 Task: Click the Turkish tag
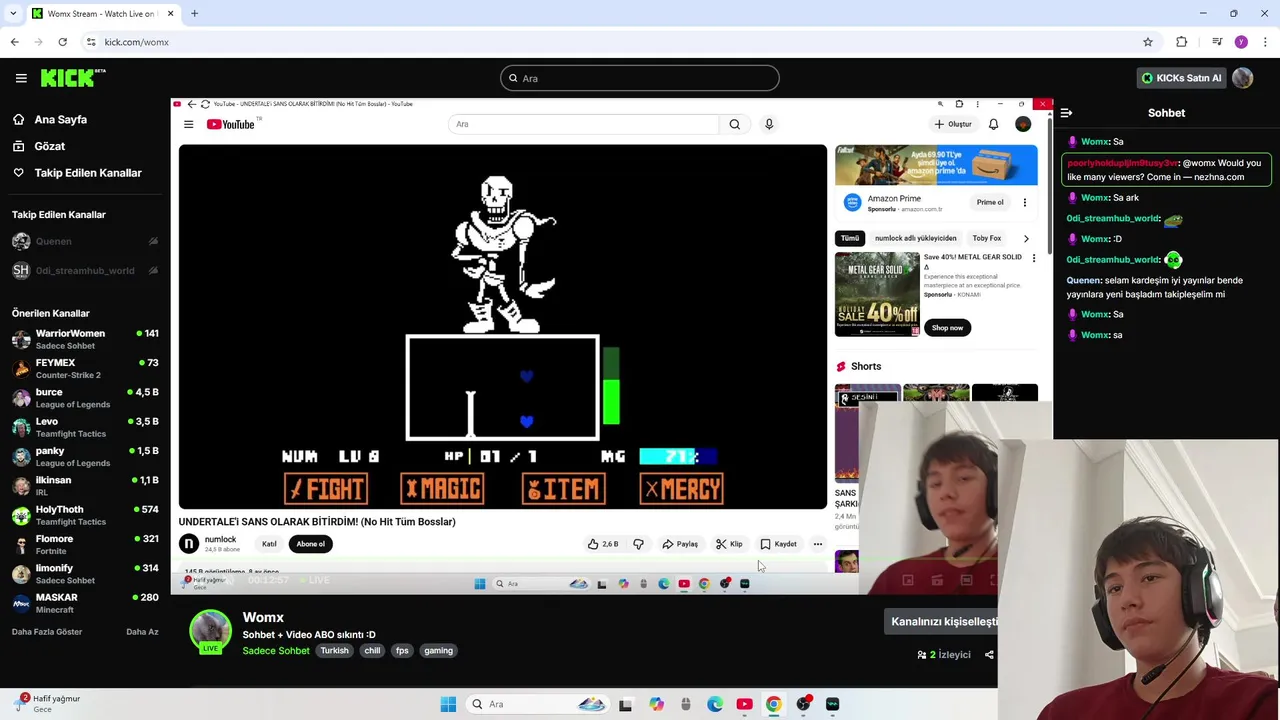click(335, 651)
